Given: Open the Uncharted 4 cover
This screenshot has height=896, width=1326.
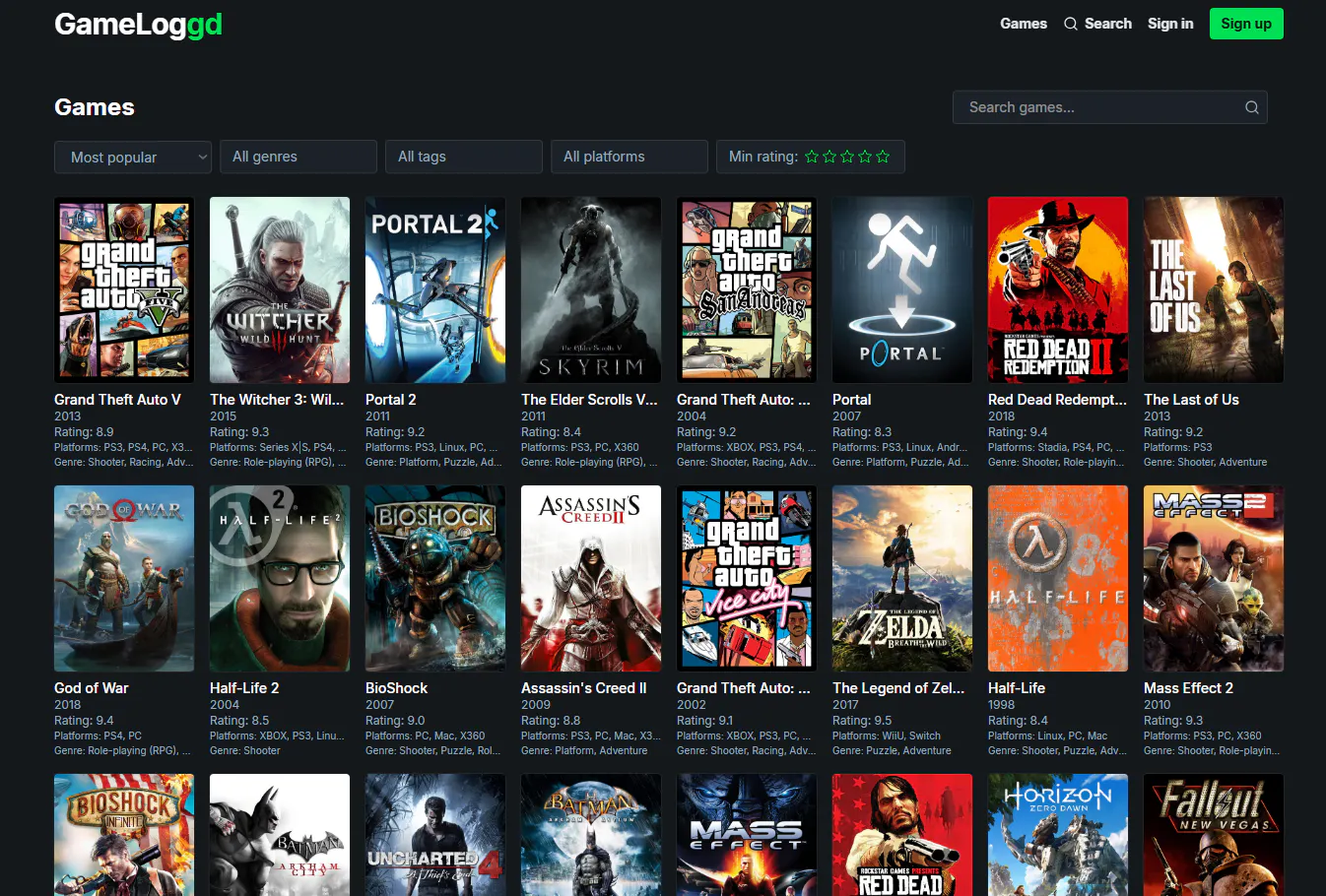Looking at the screenshot, I should (435, 835).
